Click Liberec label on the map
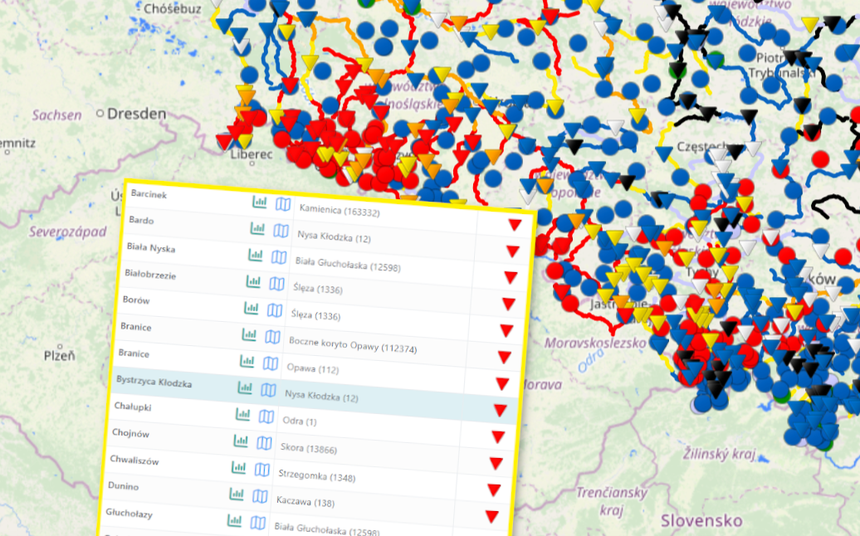Screen dimensions: 860x536 point(251,154)
